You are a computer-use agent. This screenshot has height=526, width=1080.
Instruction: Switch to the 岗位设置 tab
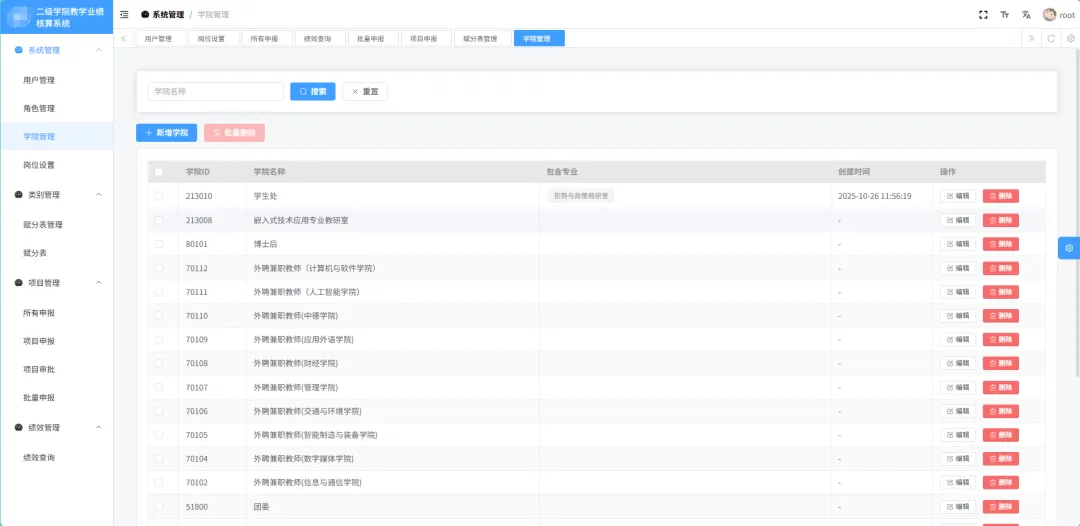pyautogui.click(x=214, y=39)
